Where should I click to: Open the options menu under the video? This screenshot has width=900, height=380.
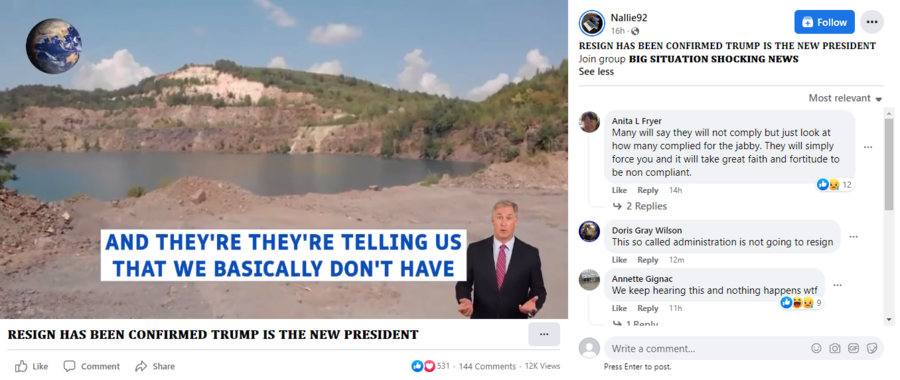pyautogui.click(x=544, y=334)
